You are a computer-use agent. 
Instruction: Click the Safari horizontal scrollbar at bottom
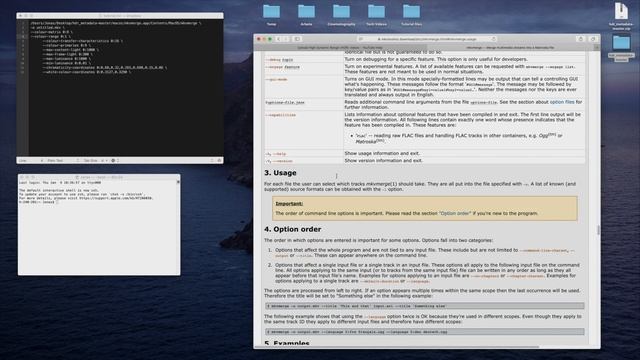pyautogui.click(x=397, y=347)
